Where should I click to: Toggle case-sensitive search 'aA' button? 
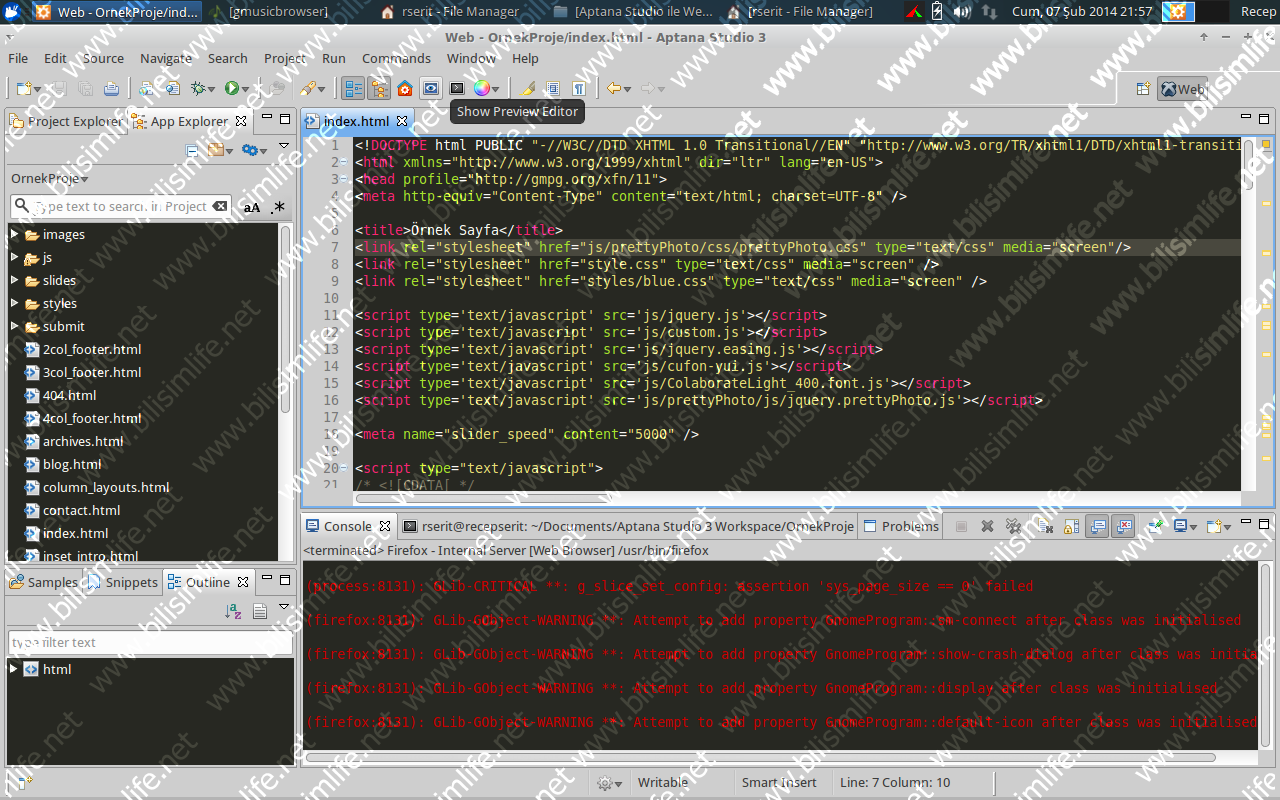tap(252, 207)
